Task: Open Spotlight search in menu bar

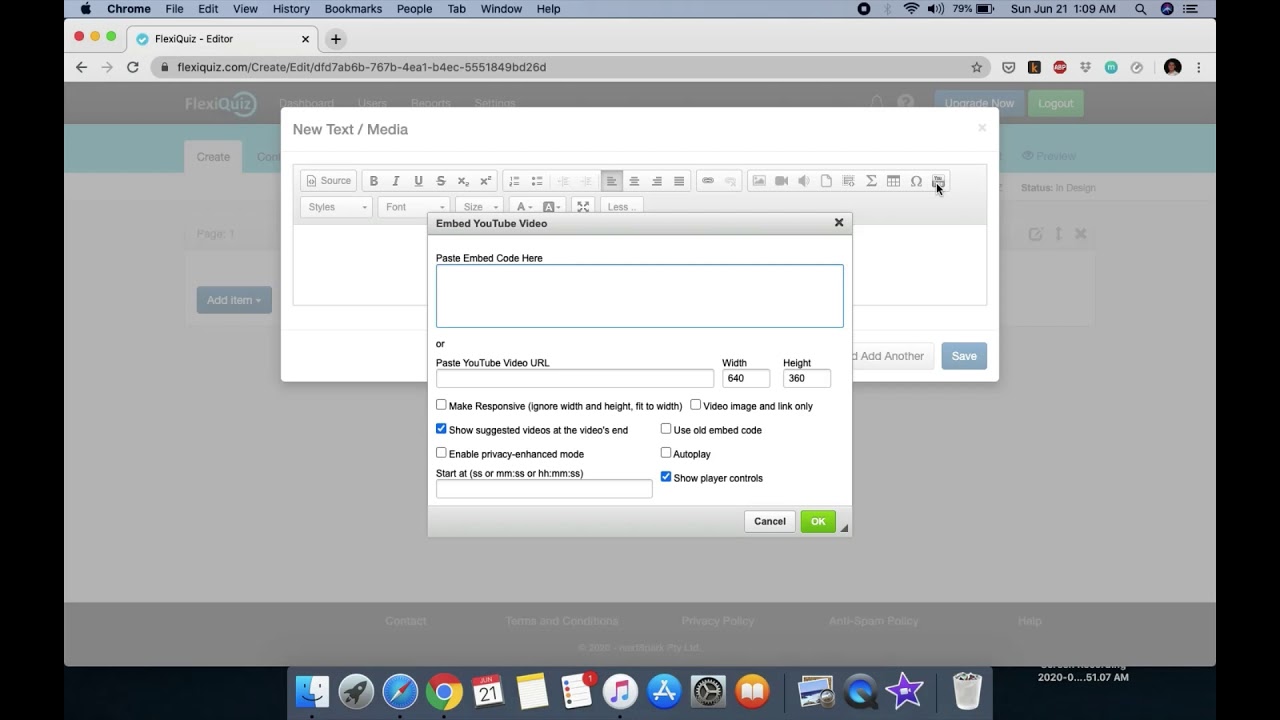Action: coord(1141,9)
